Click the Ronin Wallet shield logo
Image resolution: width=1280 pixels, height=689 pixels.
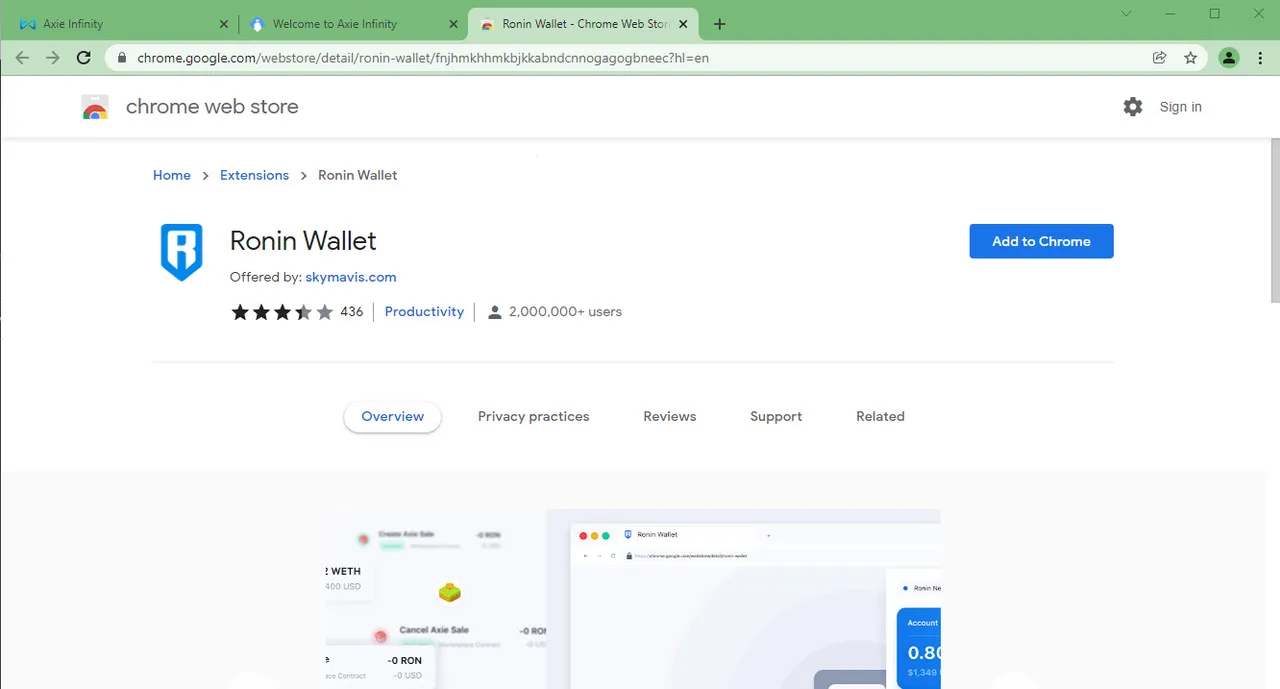[182, 252]
